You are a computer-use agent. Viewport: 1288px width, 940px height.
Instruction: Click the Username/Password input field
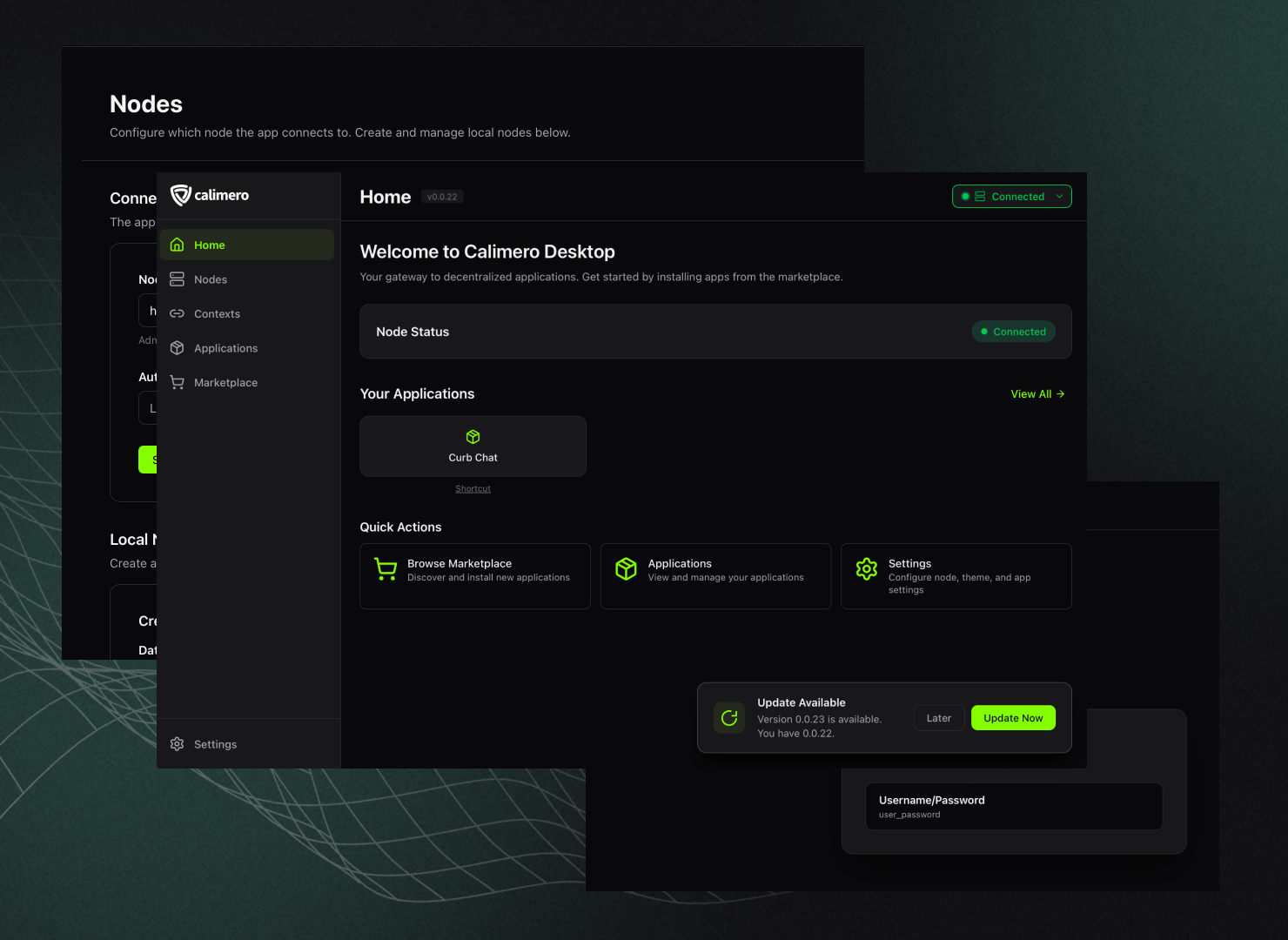1013,806
